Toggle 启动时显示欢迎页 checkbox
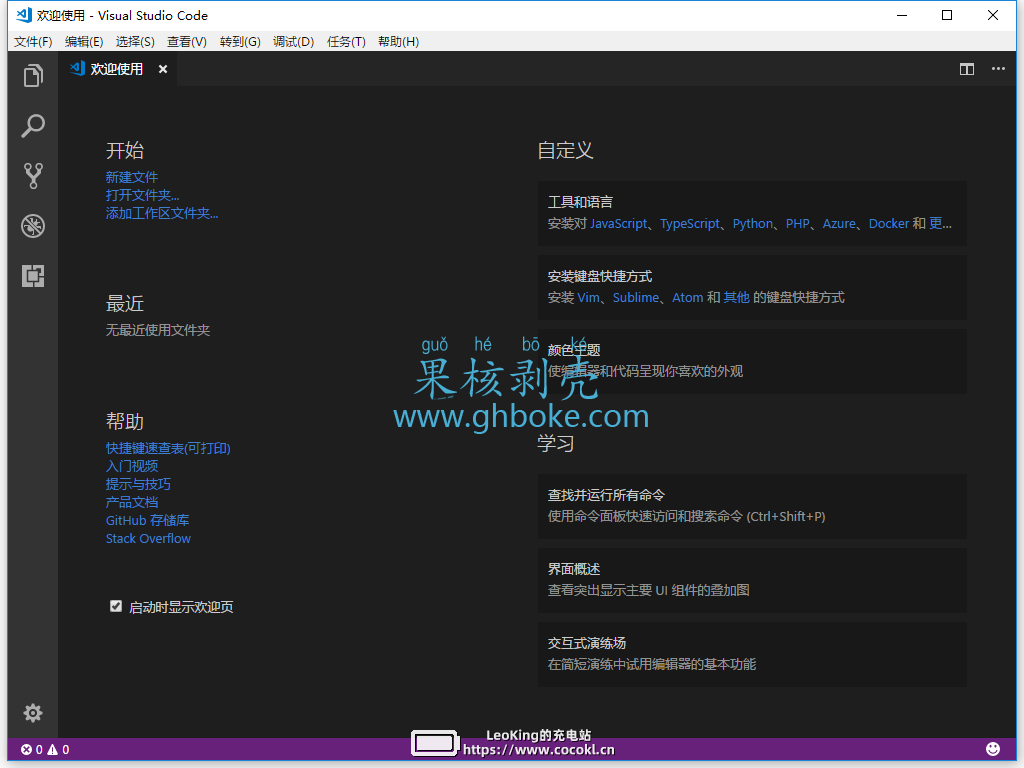 (116, 606)
